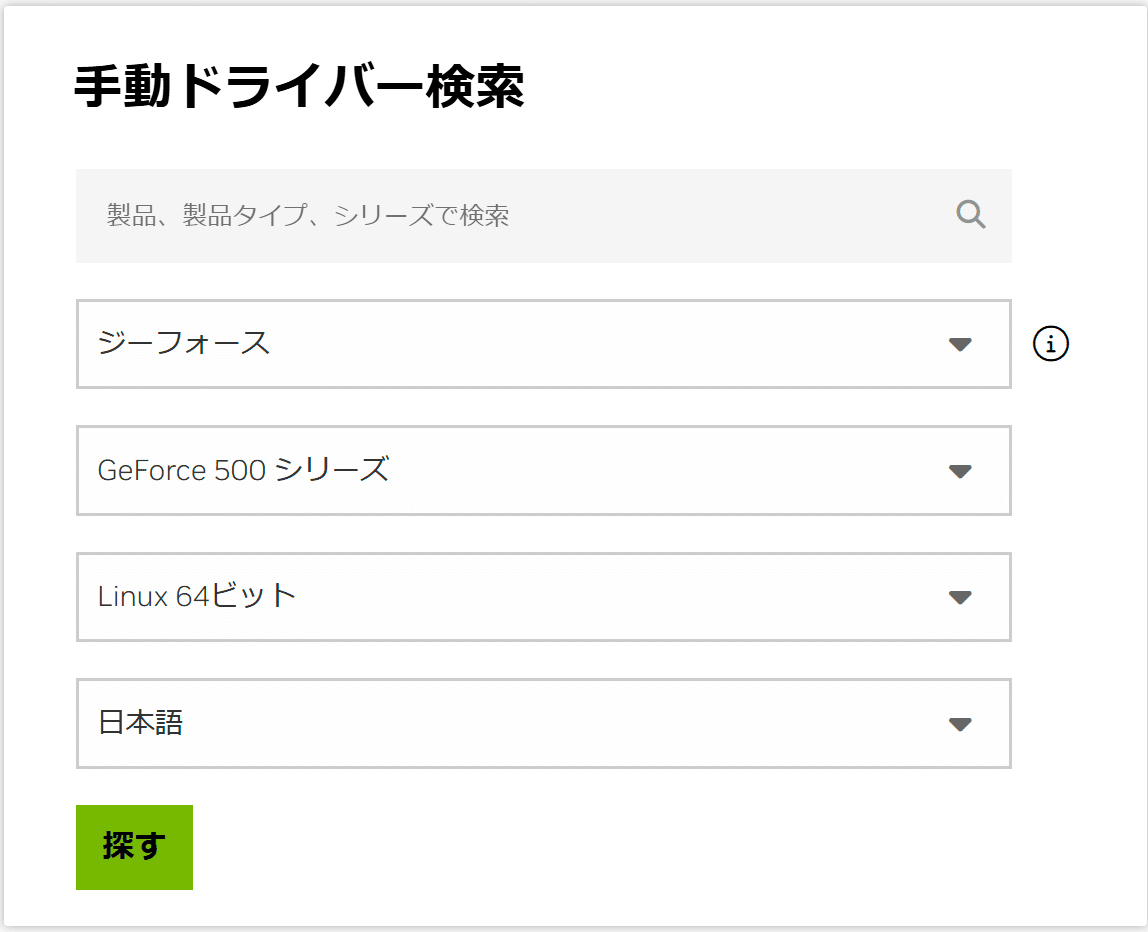Click the magnifier search icon

(x=970, y=215)
